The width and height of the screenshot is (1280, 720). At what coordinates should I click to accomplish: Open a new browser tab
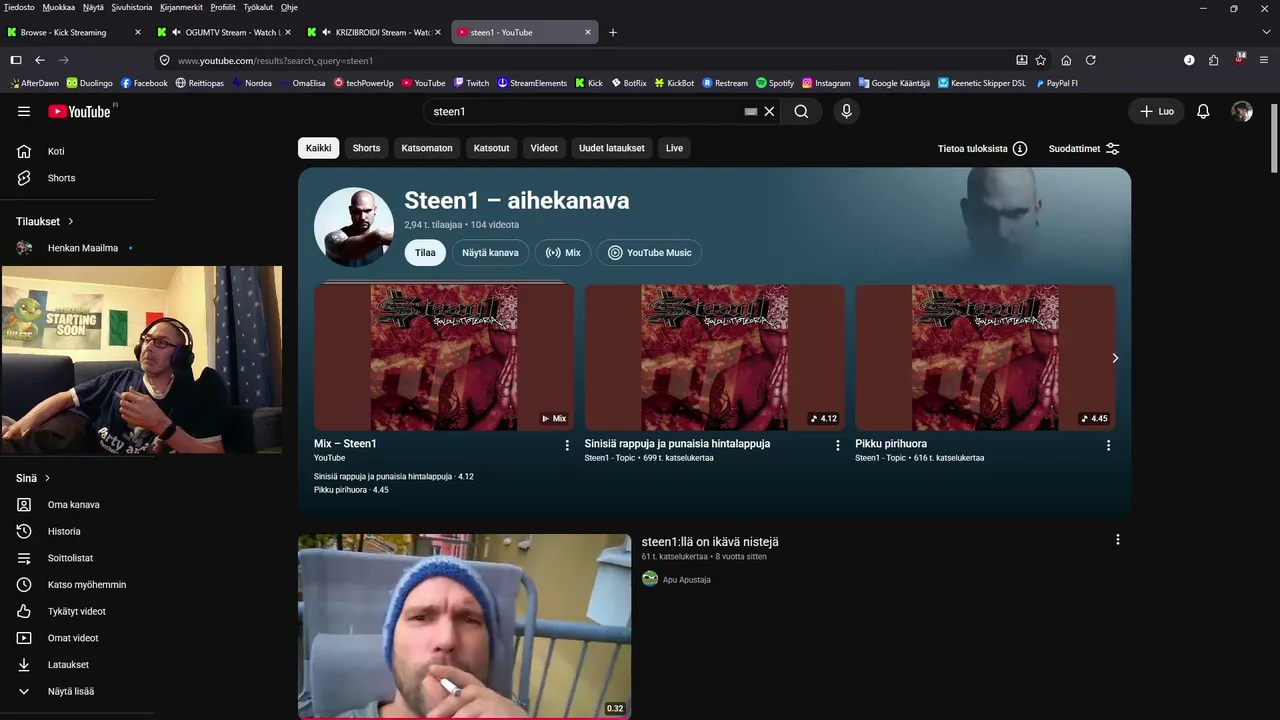[613, 32]
